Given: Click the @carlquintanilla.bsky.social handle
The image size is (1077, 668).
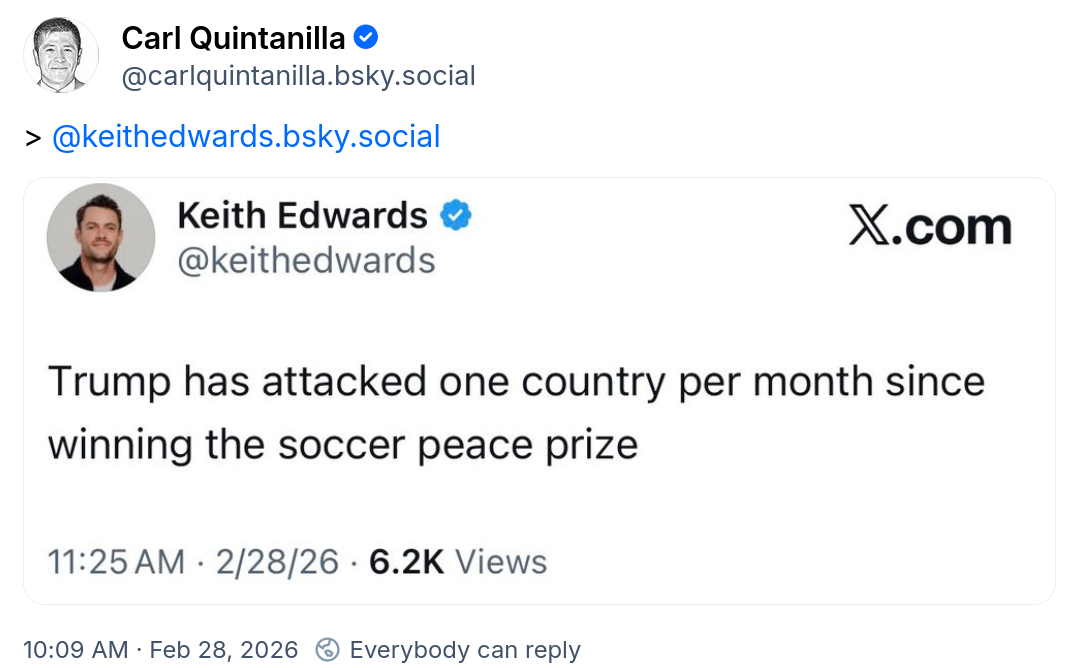Looking at the screenshot, I should [x=298, y=75].
